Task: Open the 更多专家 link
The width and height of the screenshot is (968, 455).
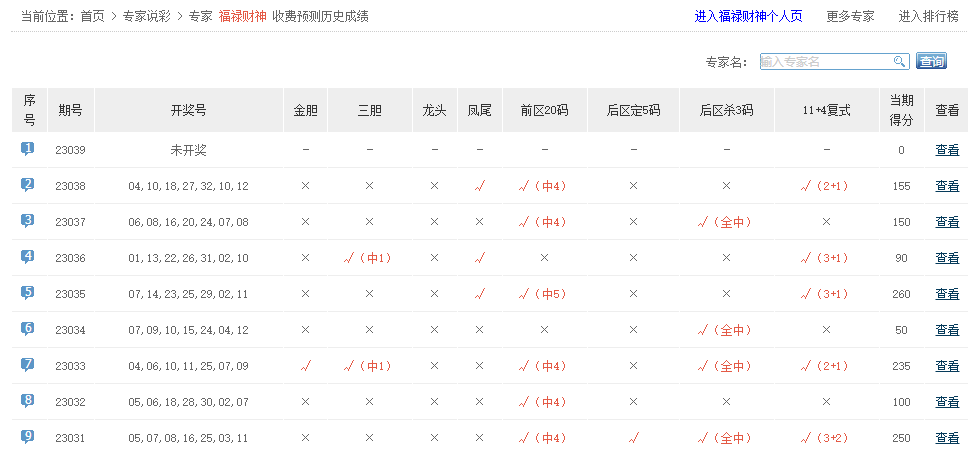Action: click(x=850, y=17)
